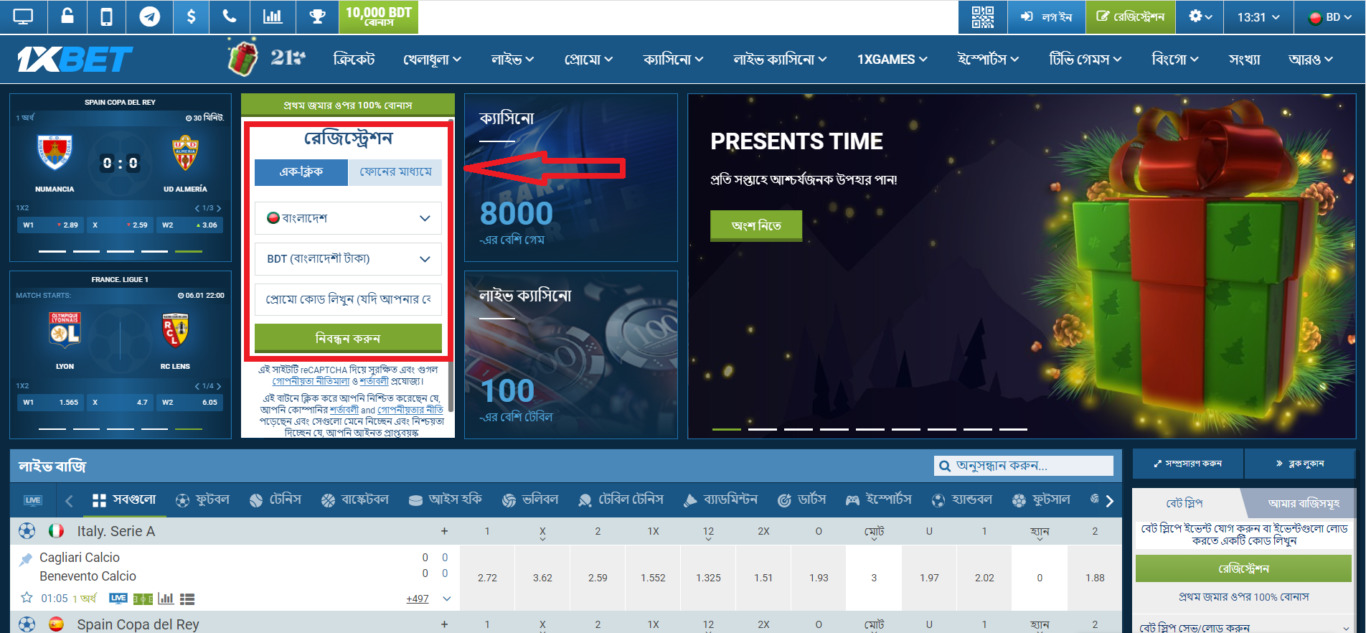1366x633 pixels.
Task: Click the telephone callback icon
Action: (x=230, y=17)
